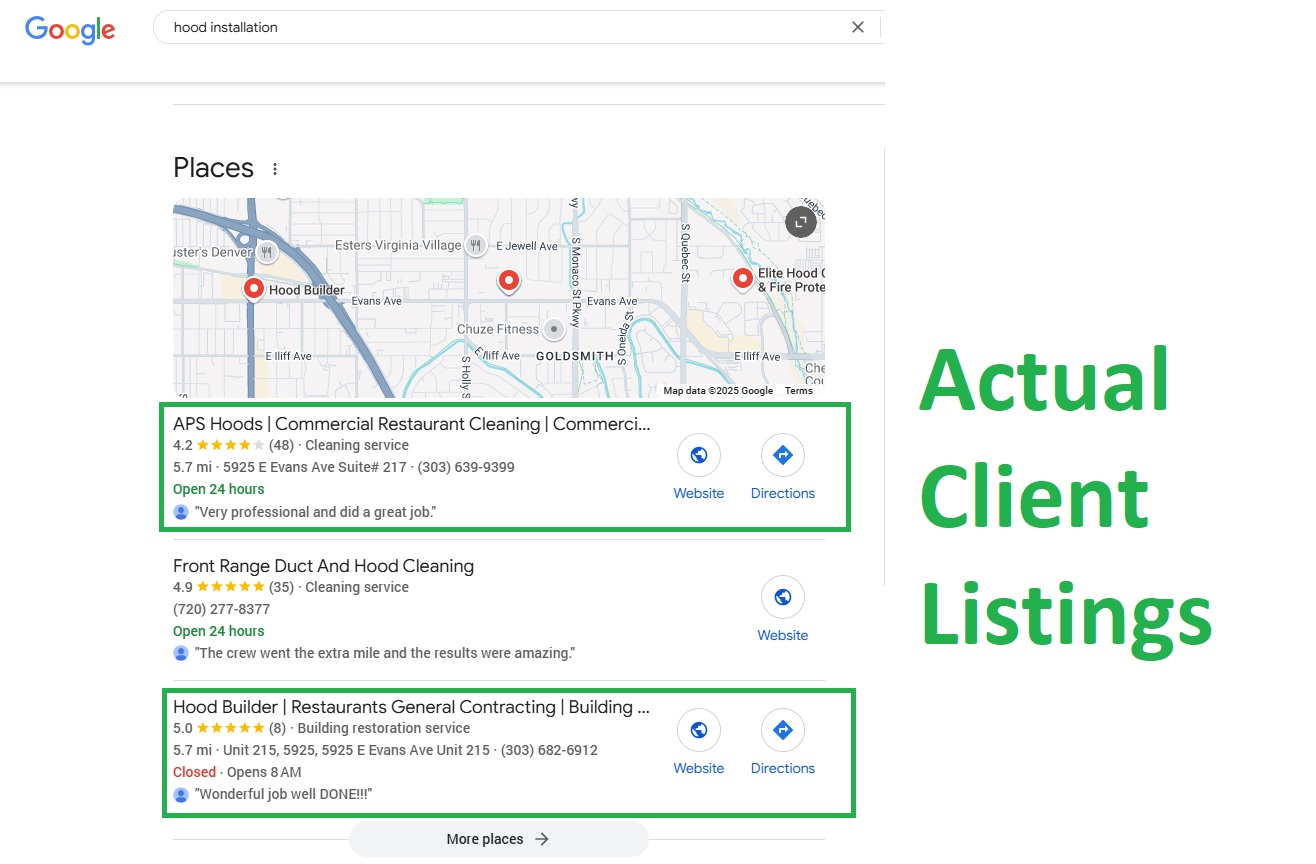Click review "The crew went the extra mile"
The image size is (1316, 864).
pyautogui.click(x=385, y=654)
